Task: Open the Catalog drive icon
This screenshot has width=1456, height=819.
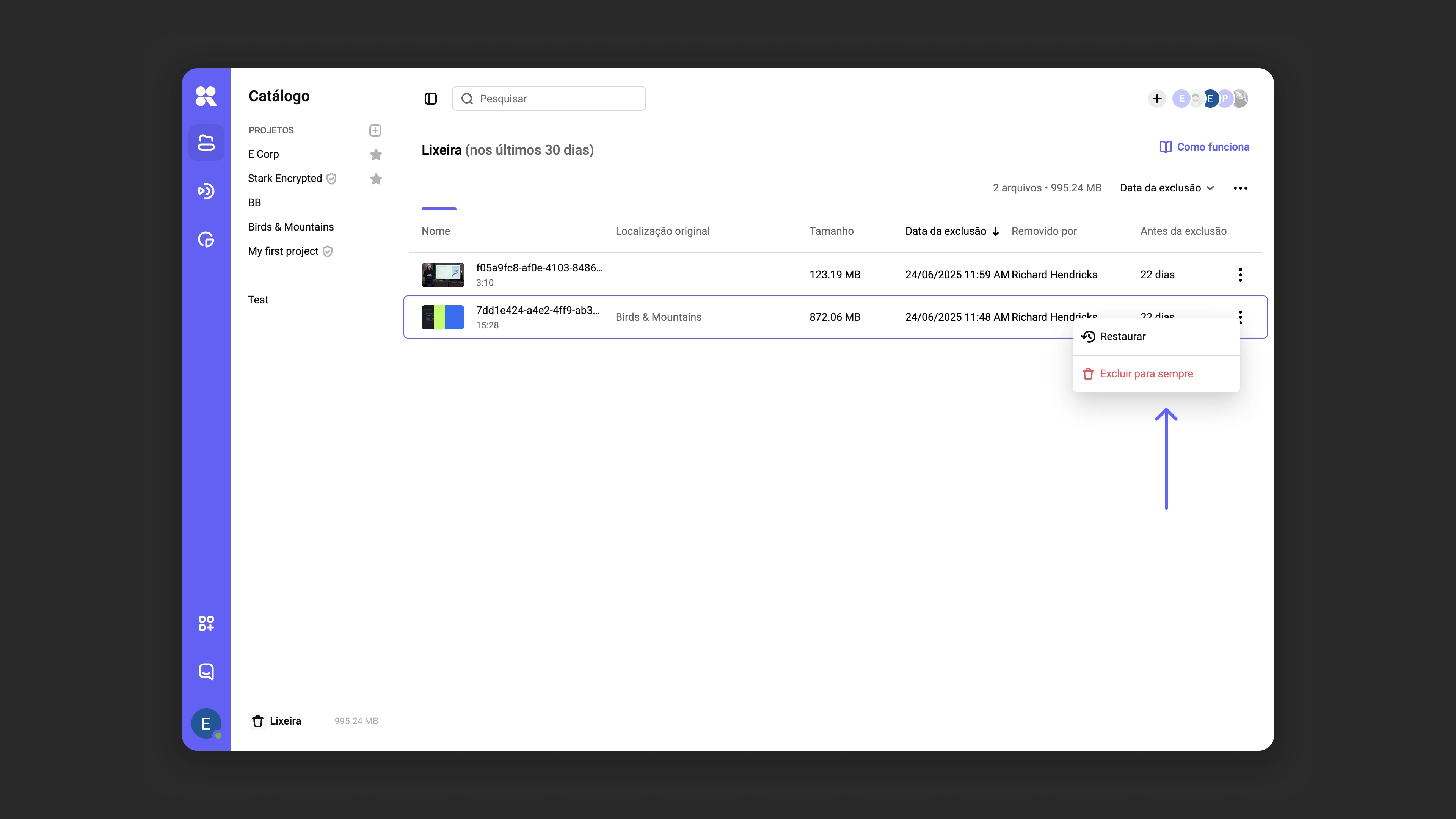Action: coord(206,143)
